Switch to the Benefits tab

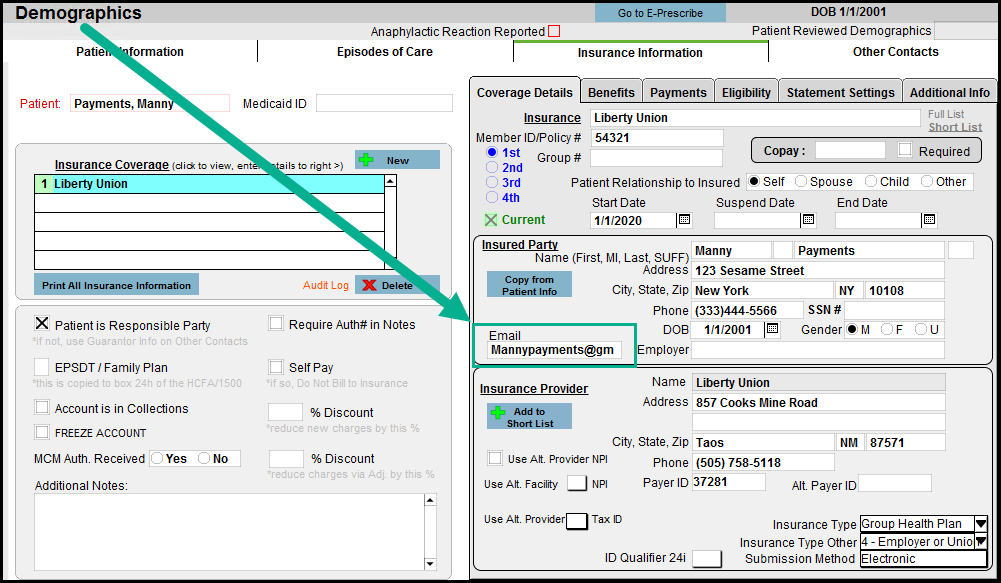(611, 92)
